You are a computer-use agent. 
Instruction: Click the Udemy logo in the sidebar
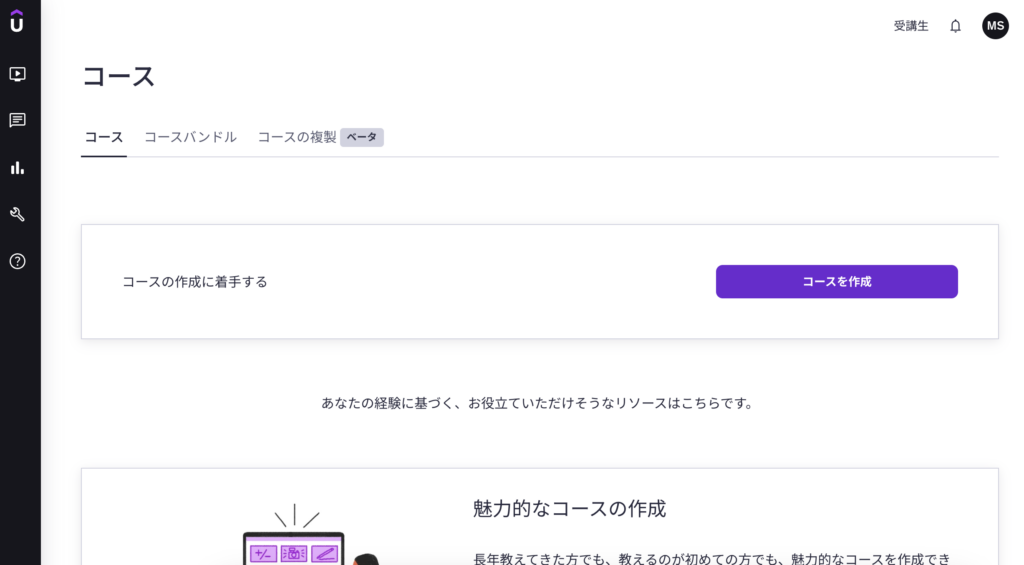[17, 21]
